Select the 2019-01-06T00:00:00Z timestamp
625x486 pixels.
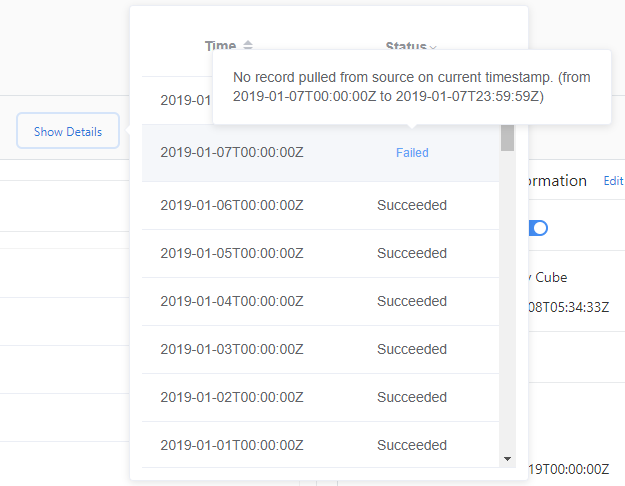[x=232, y=206]
